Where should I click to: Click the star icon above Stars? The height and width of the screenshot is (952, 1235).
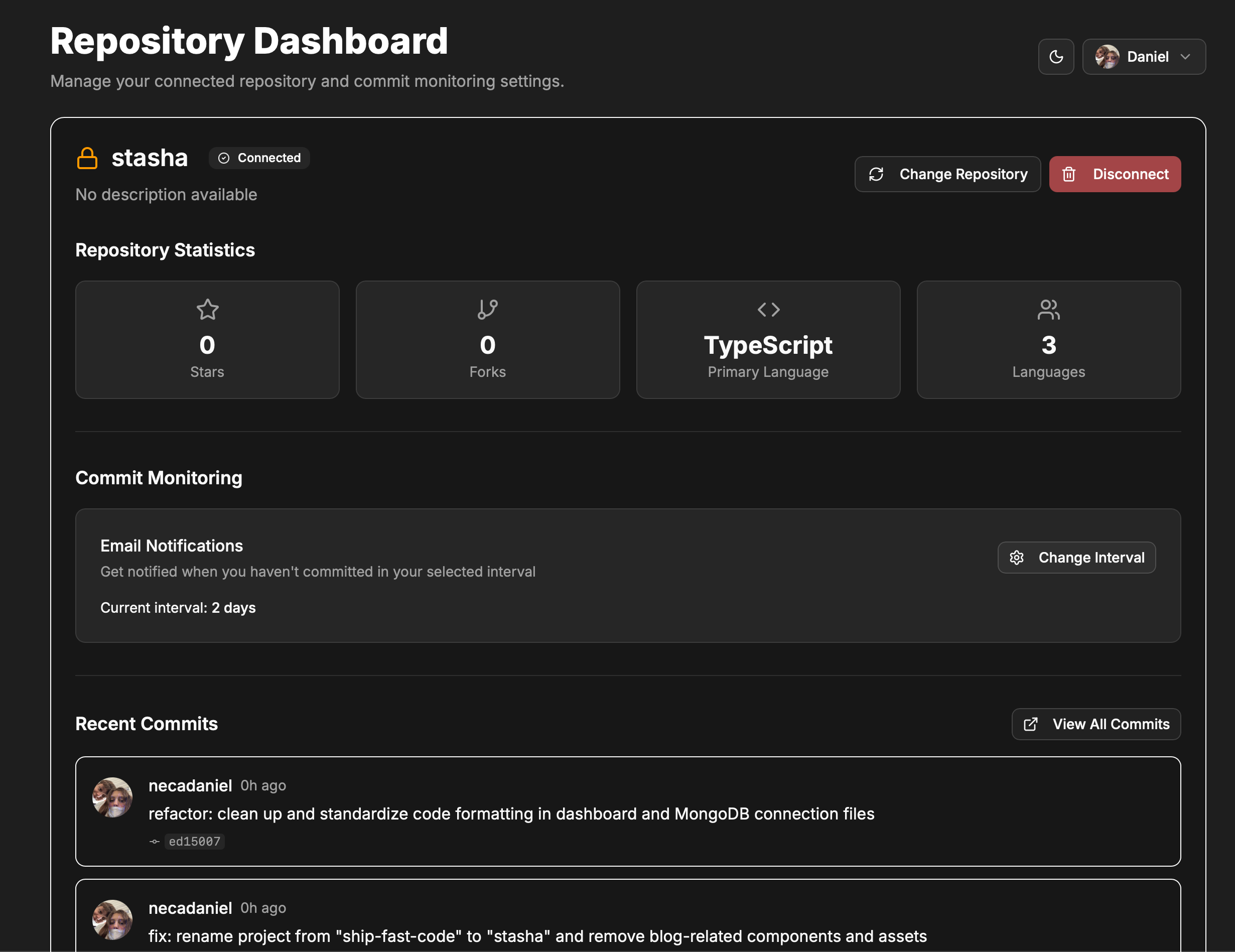click(x=208, y=310)
